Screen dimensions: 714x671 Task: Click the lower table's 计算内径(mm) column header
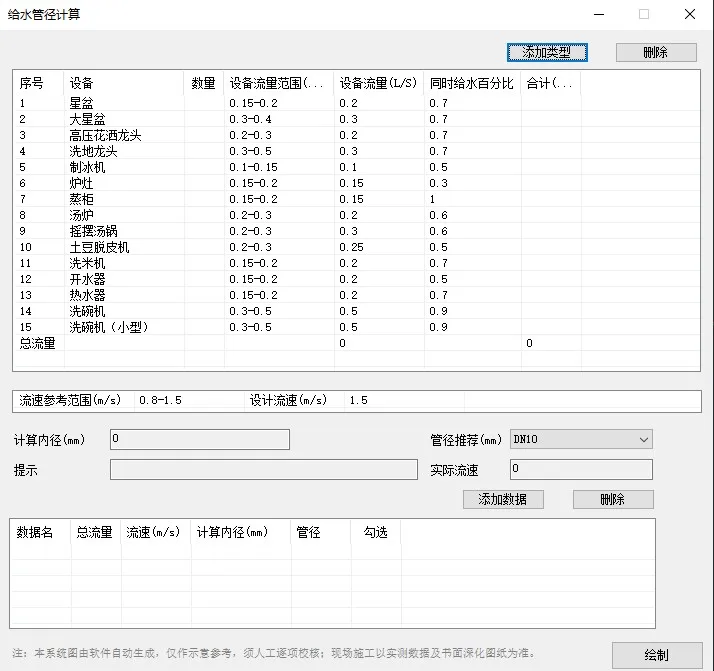(x=241, y=532)
